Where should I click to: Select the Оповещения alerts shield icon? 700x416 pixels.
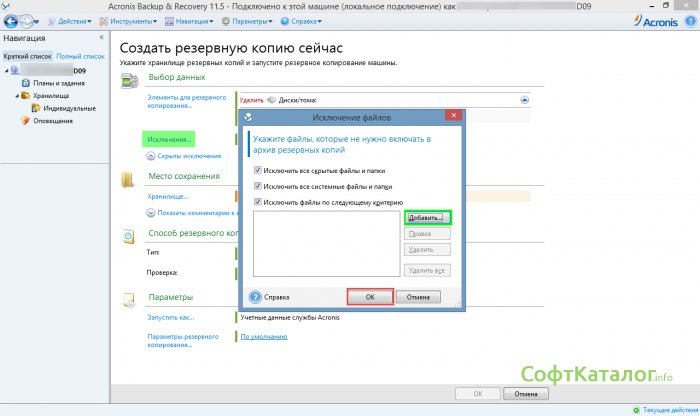click(26, 121)
